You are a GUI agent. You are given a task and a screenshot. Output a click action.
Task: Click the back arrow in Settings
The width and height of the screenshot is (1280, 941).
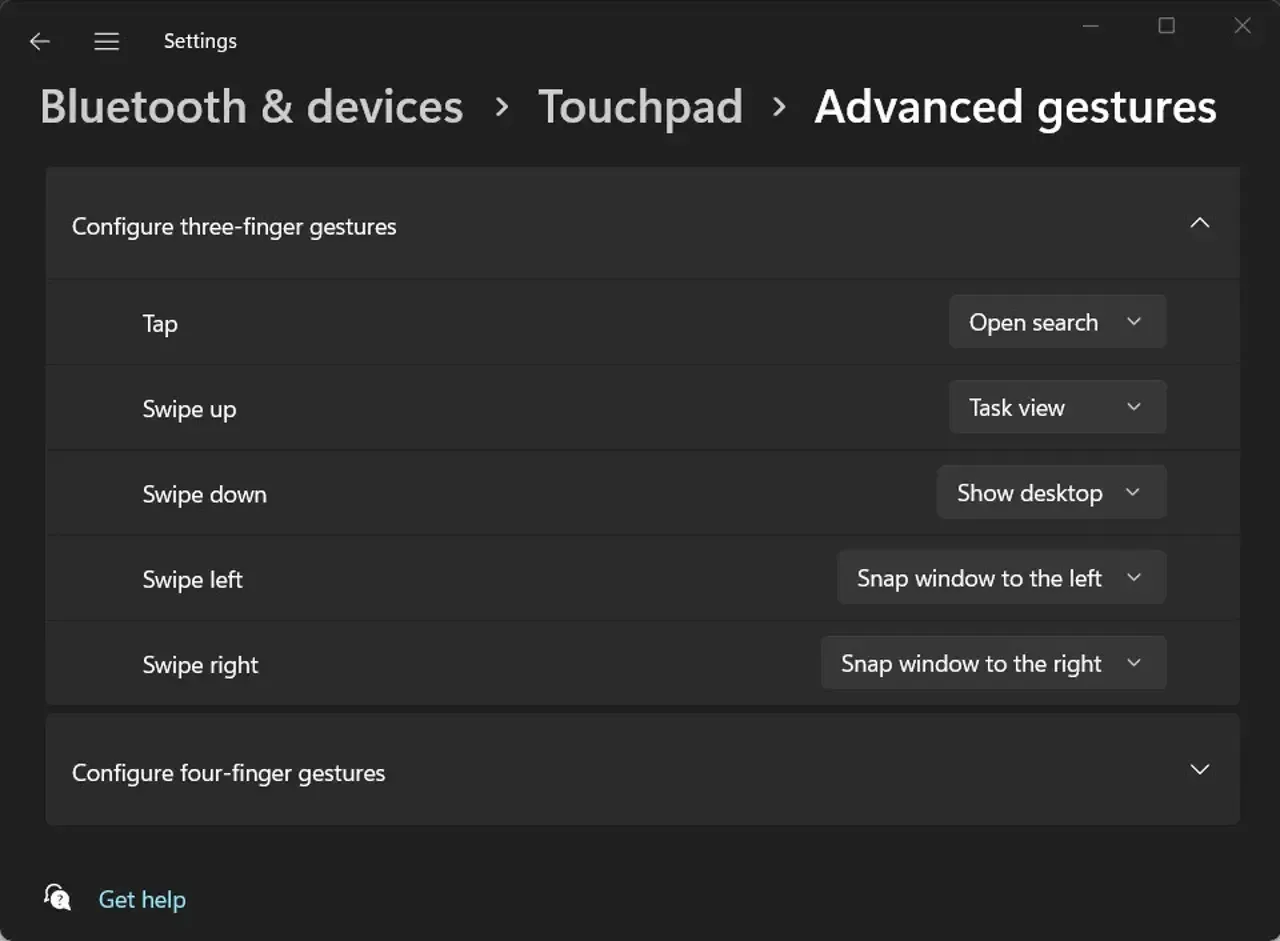tap(39, 41)
